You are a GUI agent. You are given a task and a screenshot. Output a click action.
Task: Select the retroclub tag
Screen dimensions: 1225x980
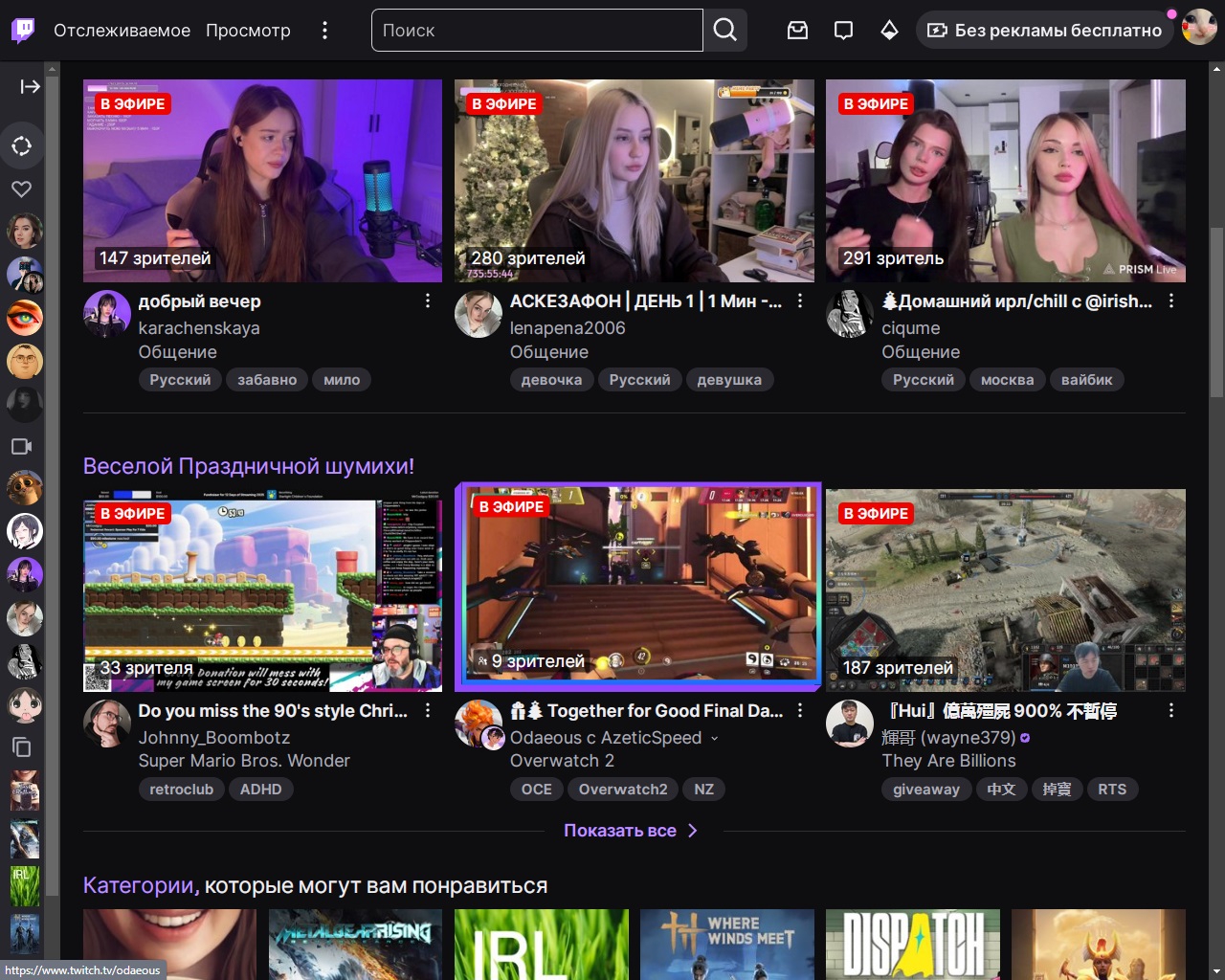pos(182,790)
